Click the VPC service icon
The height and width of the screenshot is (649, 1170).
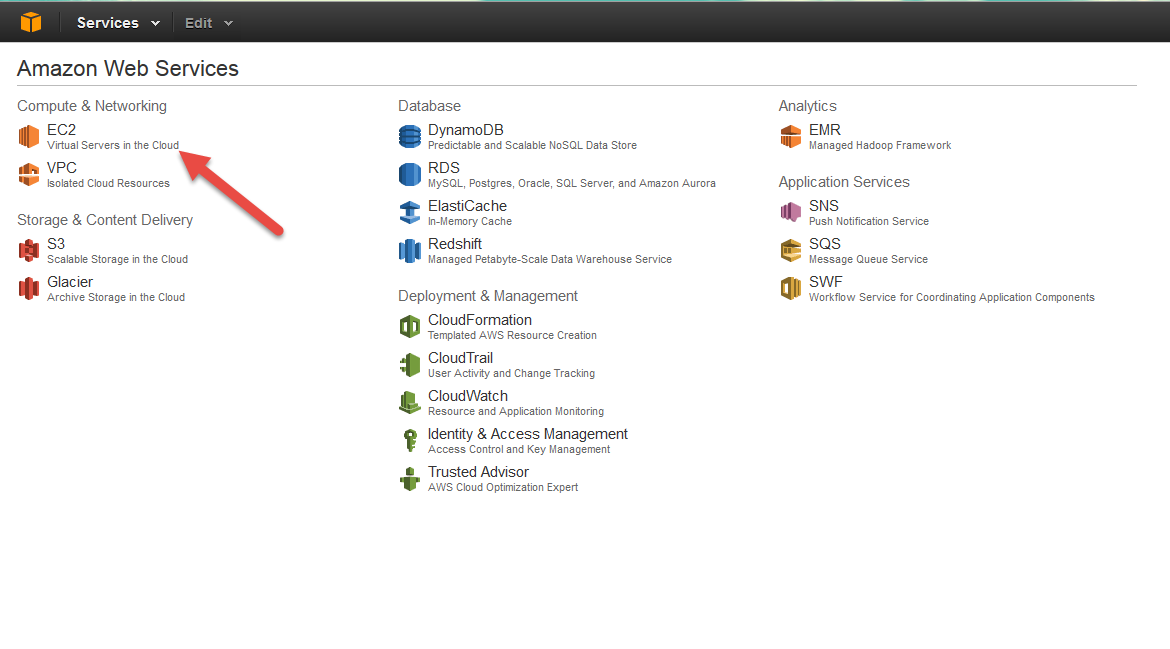pyautogui.click(x=28, y=173)
